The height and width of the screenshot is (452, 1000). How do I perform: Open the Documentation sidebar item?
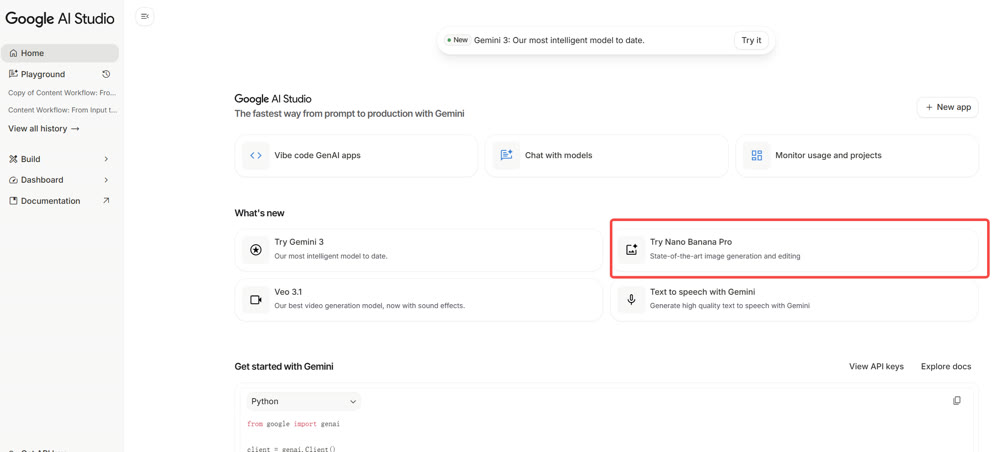[60, 201]
